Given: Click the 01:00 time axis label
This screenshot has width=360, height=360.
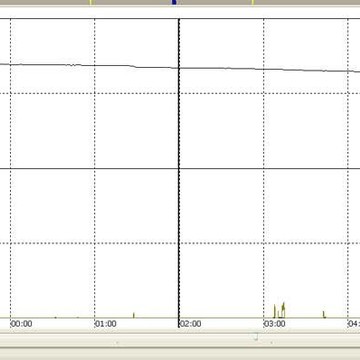Looking at the screenshot, I should (106, 324).
